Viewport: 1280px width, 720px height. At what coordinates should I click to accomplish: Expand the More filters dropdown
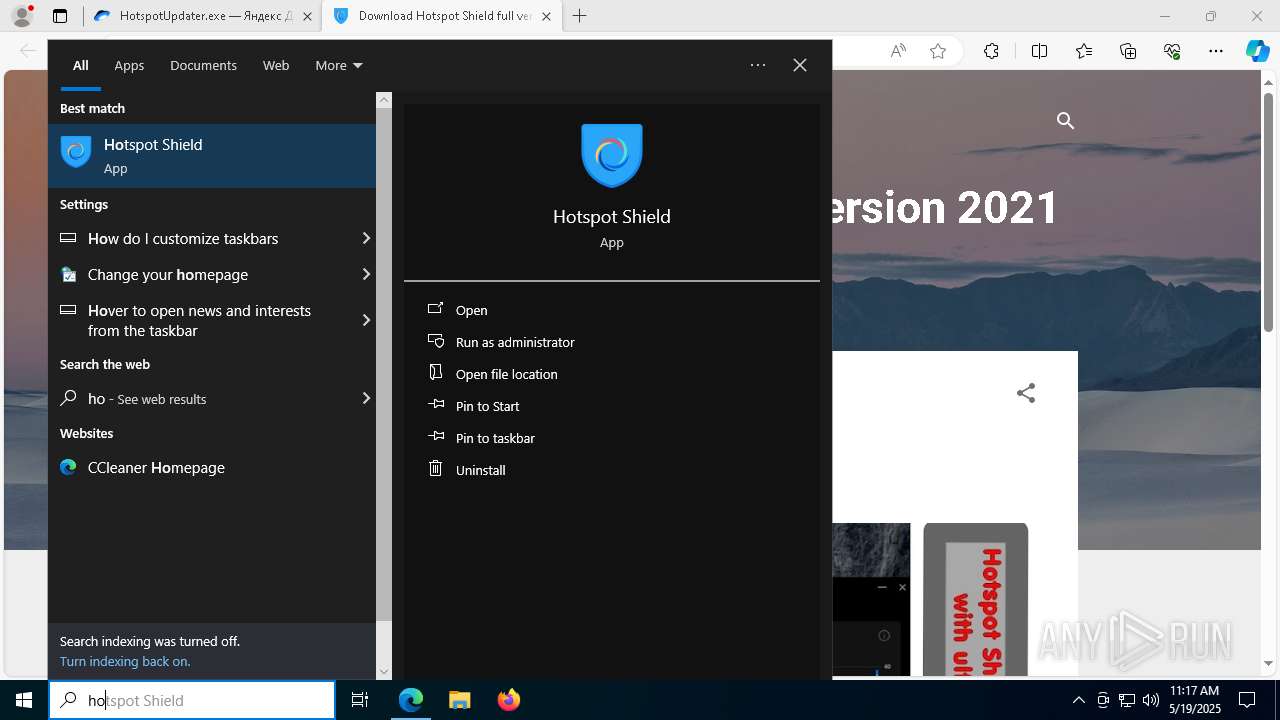[x=339, y=65]
